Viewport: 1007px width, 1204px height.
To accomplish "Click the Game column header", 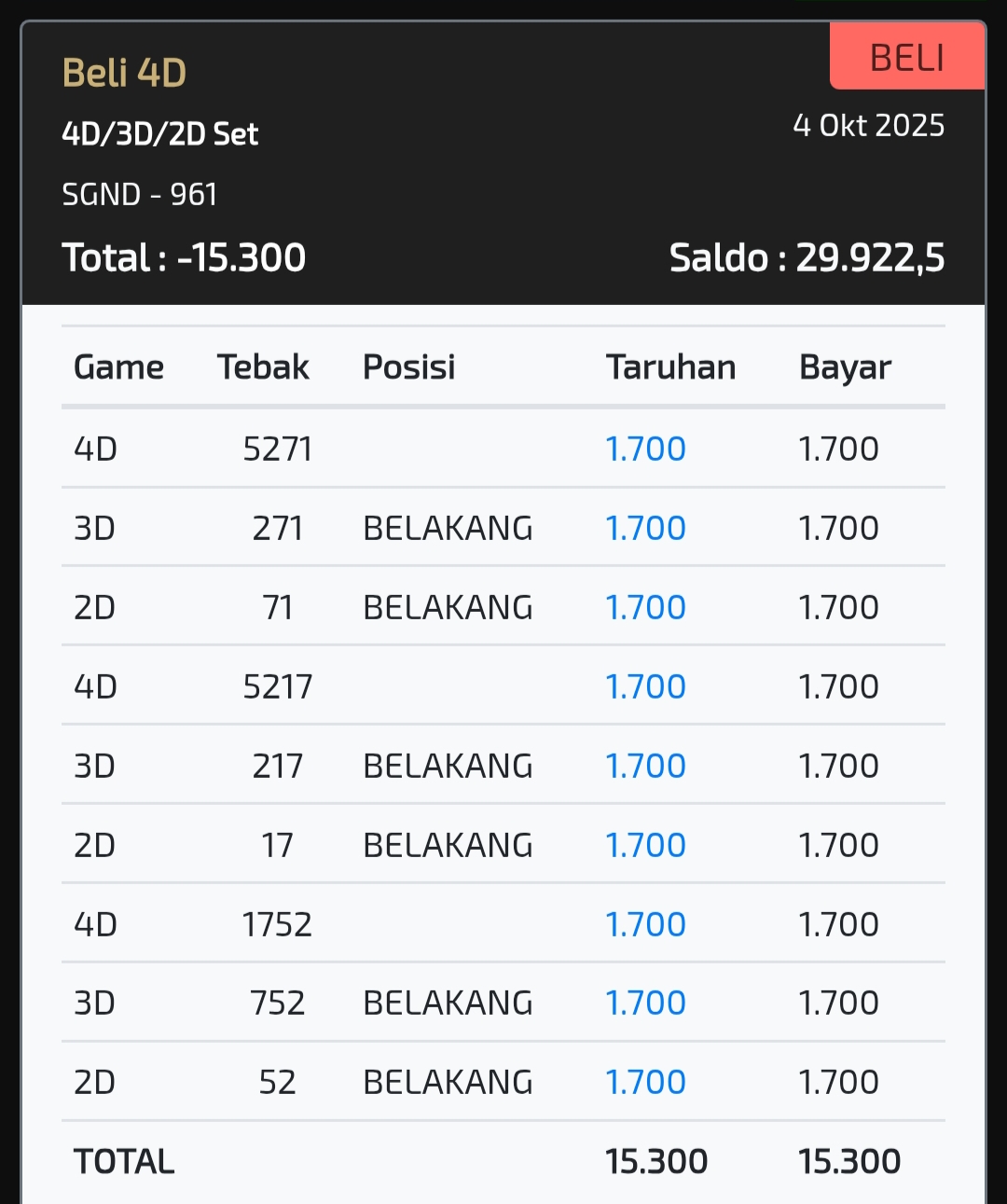I will coord(118,367).
